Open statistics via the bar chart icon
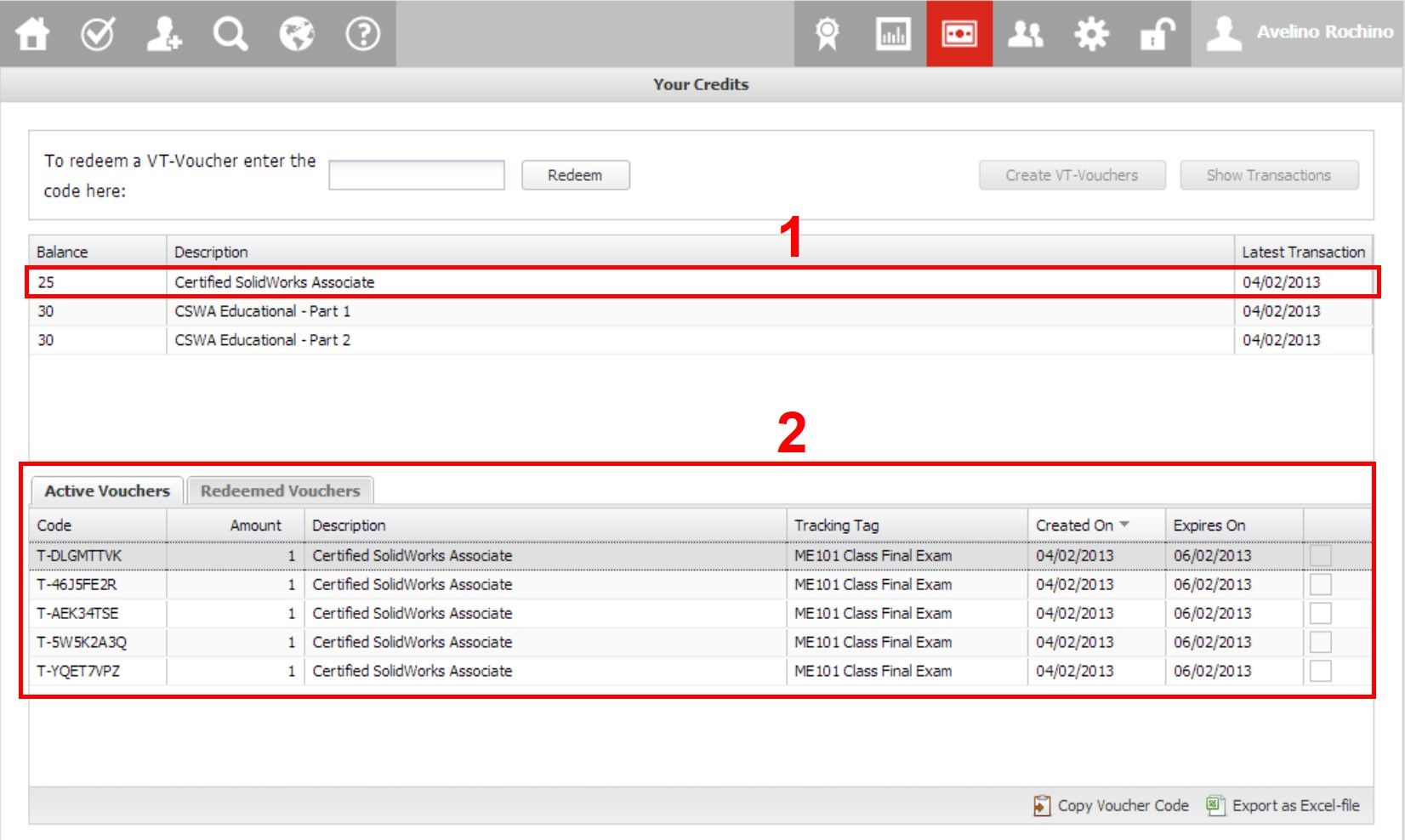This screenshot has width=1405, height=840. click(x=893, y=34)
